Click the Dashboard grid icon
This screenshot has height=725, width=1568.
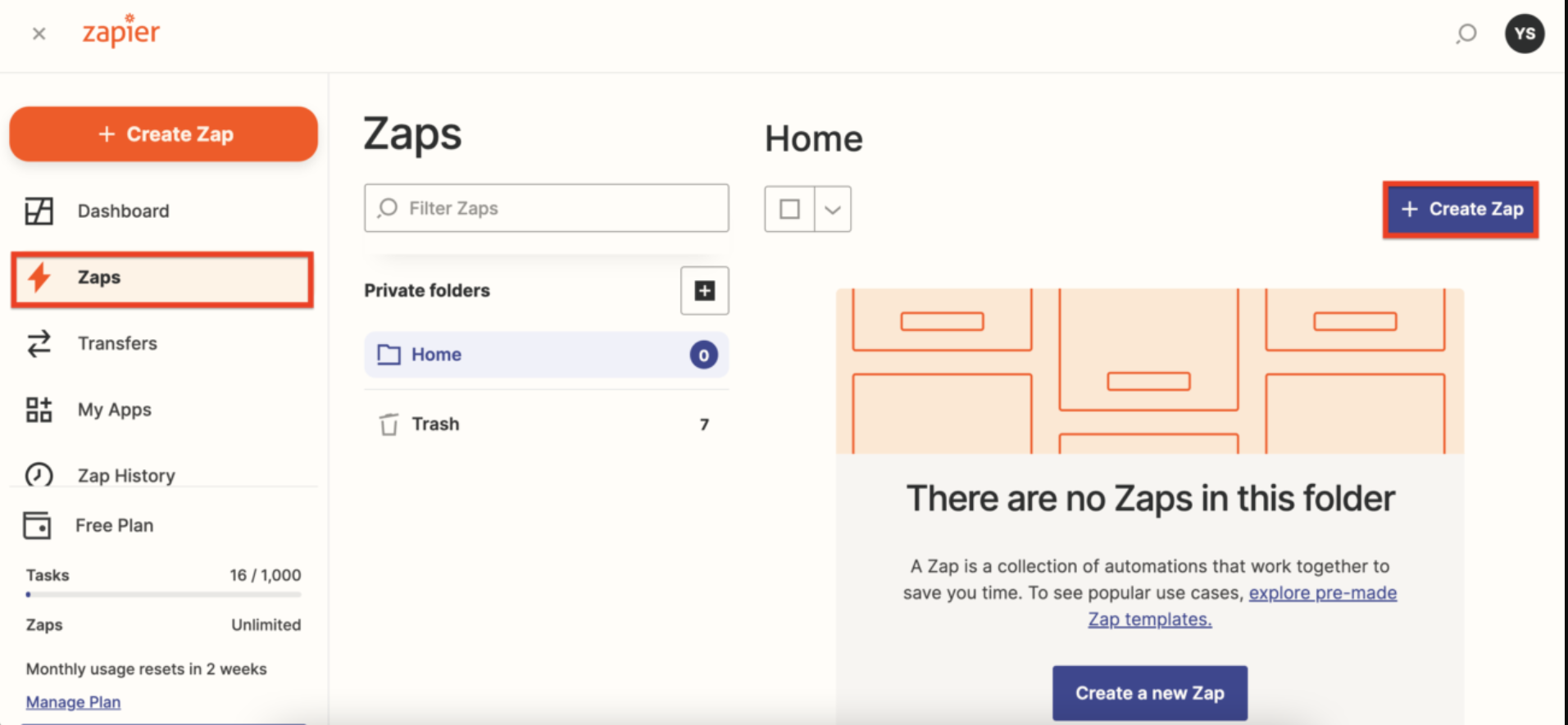coord(39,211)
